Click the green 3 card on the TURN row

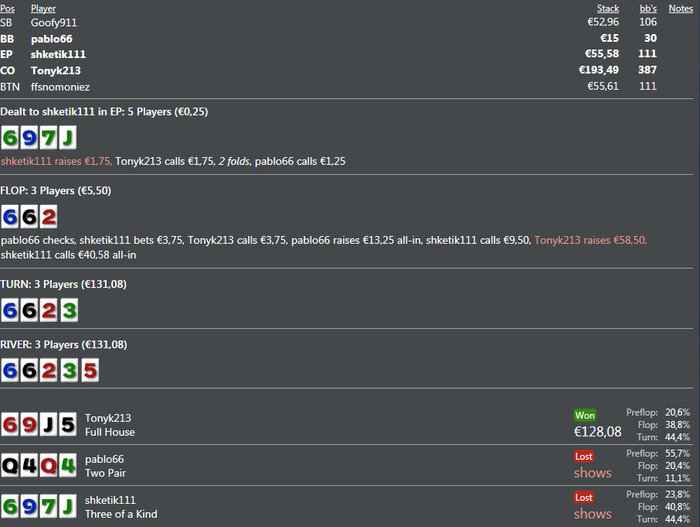point(67,310)
